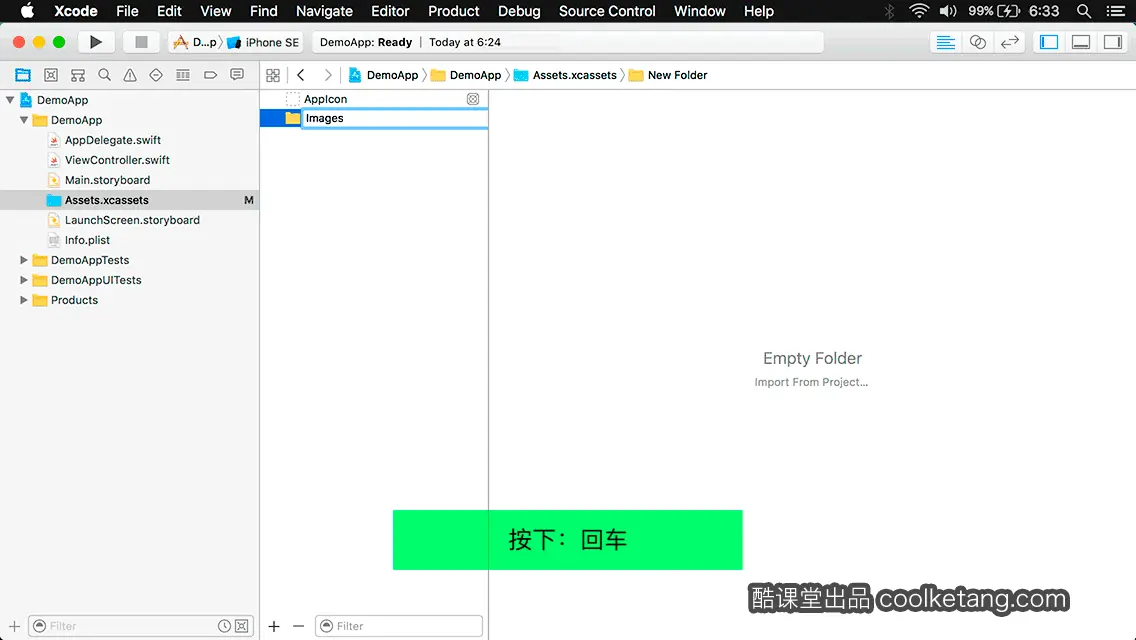Open the Edit menu
This screenshot has height=640, width=1136.
pos(169,11)
